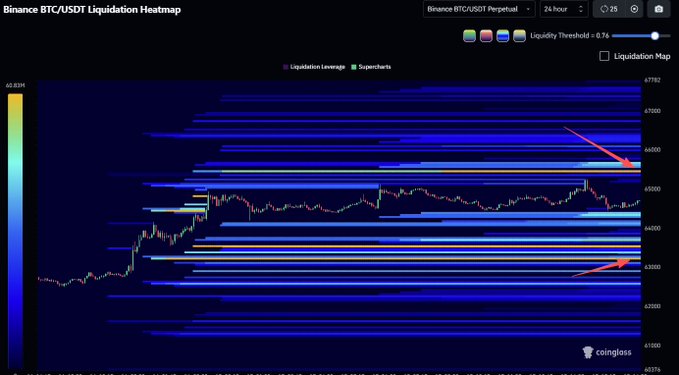Image resolution: width=679 pixels, height=375 pixels.
Task: Select the blue striped color theme swatch
Action: 503,36
